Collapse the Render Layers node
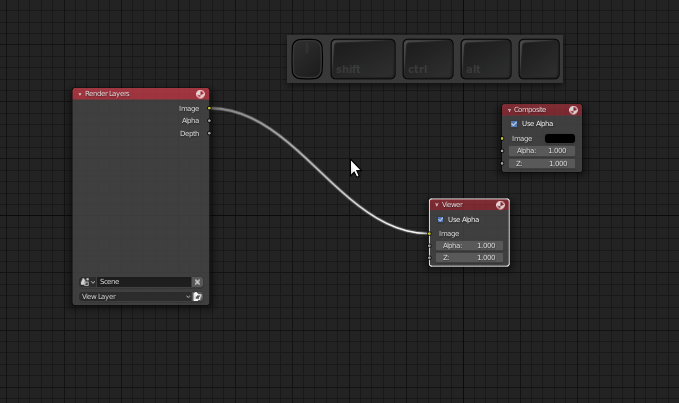 pos(80,94)
